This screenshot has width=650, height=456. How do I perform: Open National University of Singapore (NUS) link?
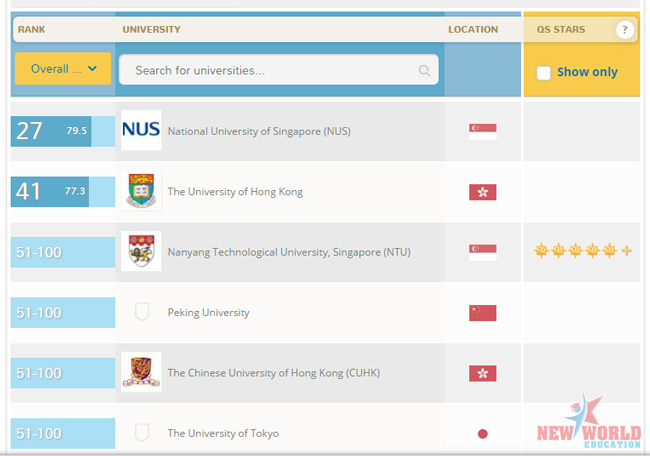pos(259,131)
